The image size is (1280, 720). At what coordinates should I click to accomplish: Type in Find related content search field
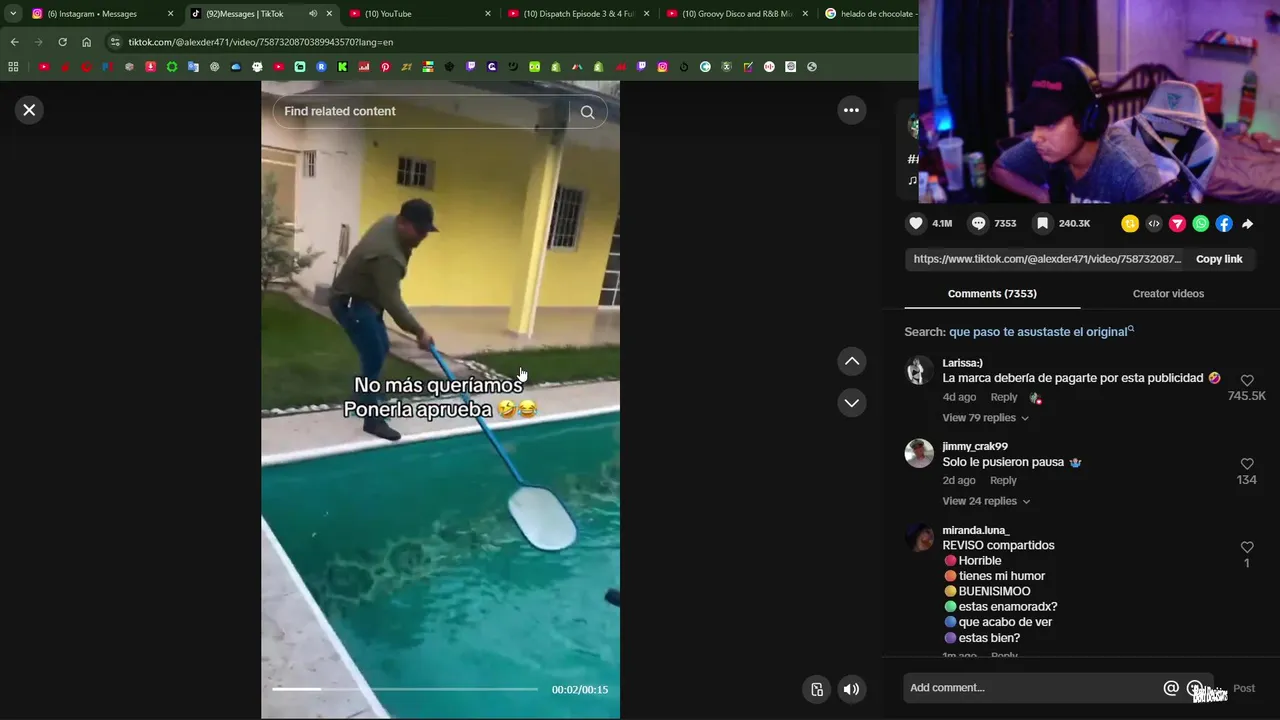point(420,112)
